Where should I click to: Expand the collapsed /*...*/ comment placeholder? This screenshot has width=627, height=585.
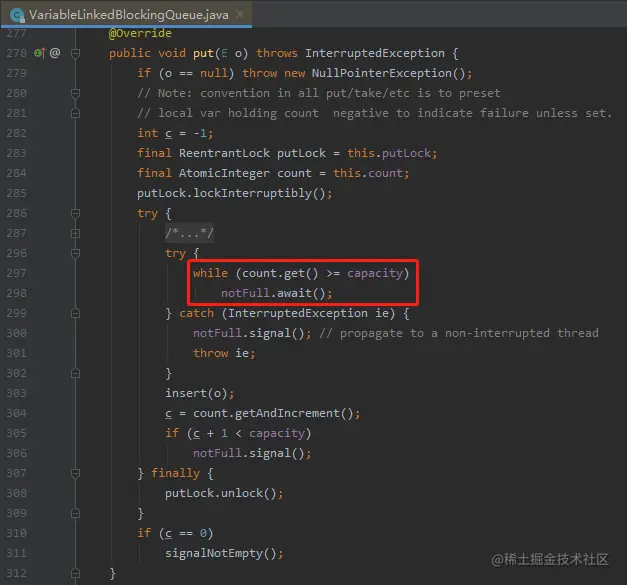coord(189,233)
